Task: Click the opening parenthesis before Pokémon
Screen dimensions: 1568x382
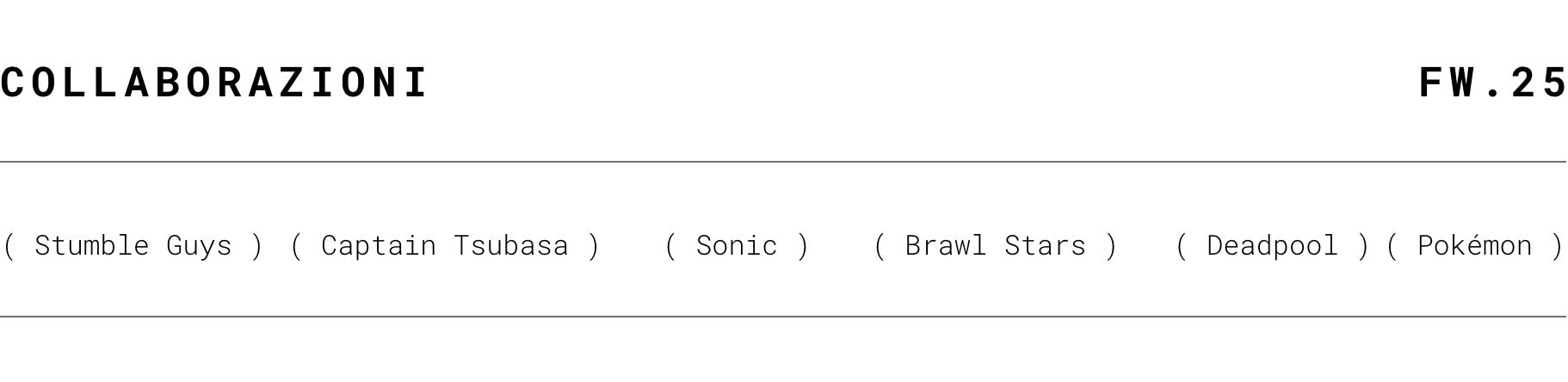Action: coord(1392,246)
